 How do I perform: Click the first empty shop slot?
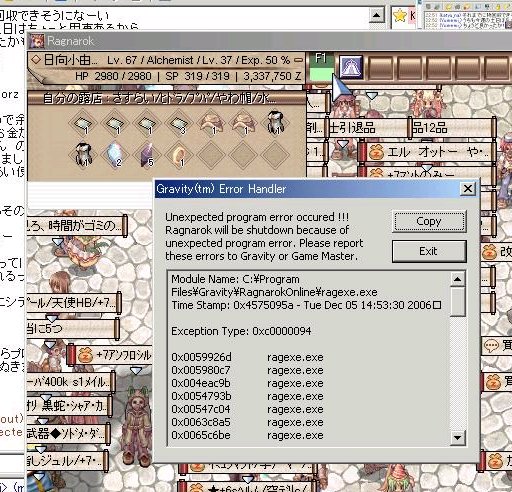tap(211, 154)
